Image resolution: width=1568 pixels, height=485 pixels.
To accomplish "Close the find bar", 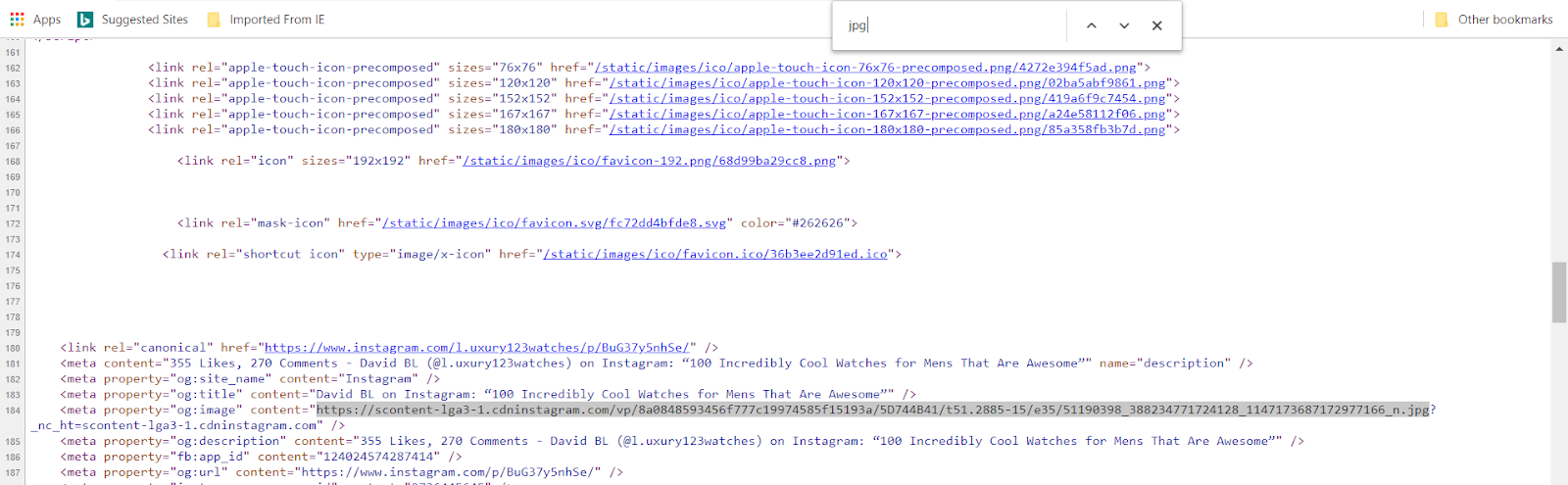I will tap(1157, 25).
